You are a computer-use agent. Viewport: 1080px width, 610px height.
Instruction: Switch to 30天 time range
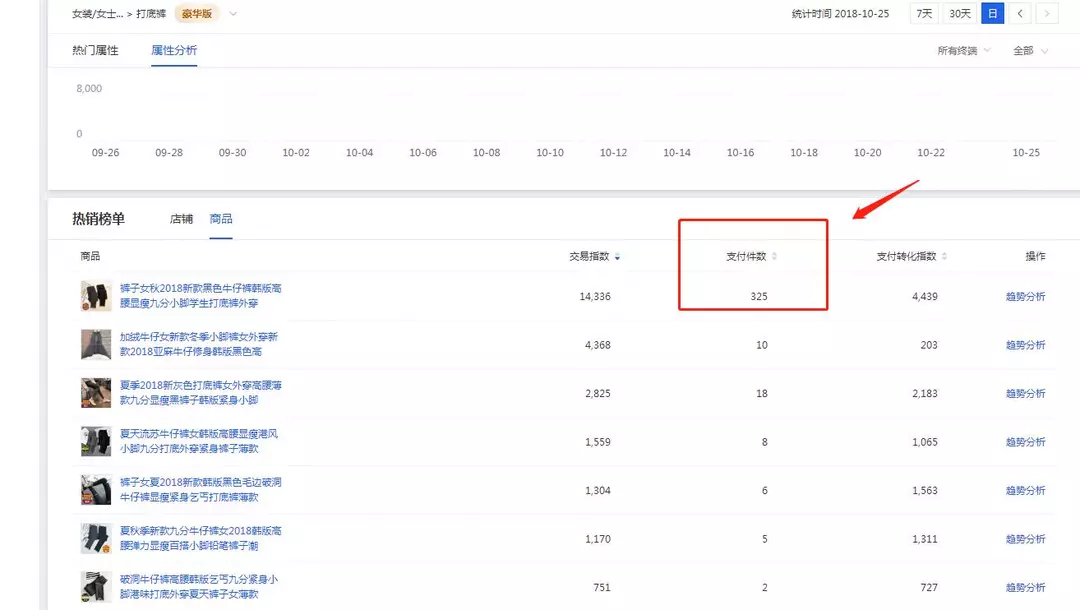[x=959, y=14]
